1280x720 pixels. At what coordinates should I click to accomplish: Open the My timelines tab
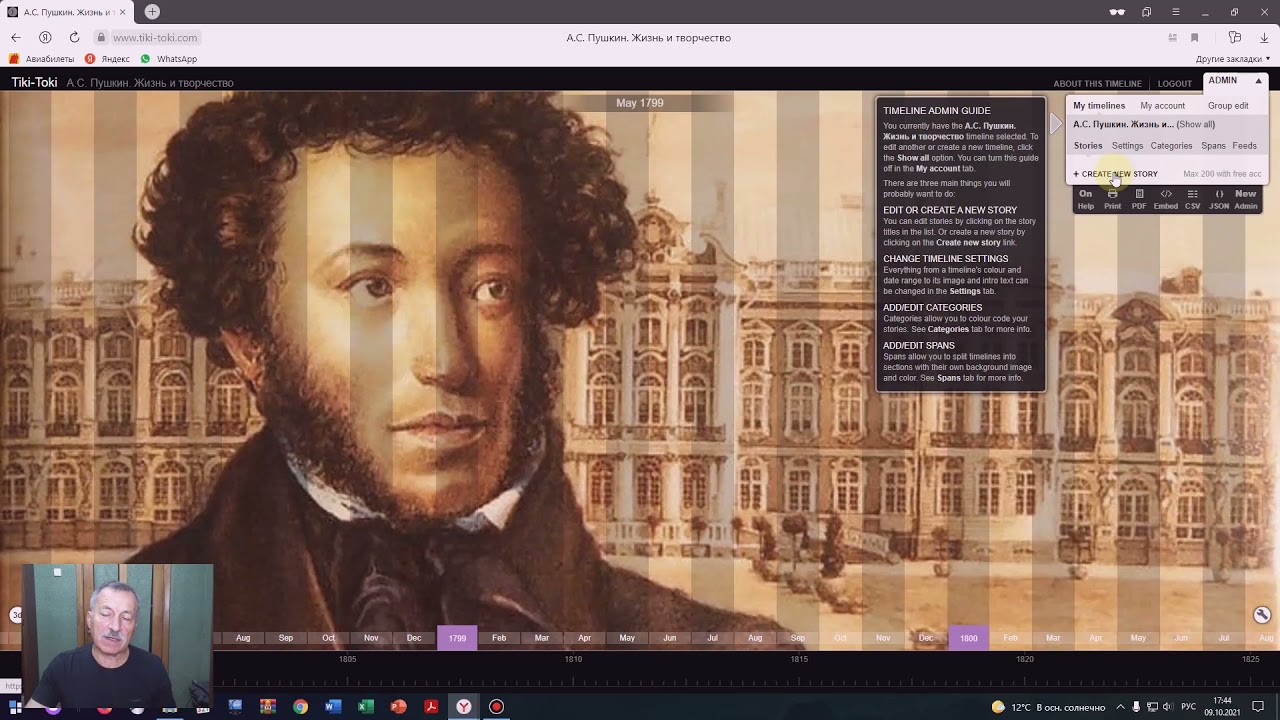click(x=1099, y=106)
